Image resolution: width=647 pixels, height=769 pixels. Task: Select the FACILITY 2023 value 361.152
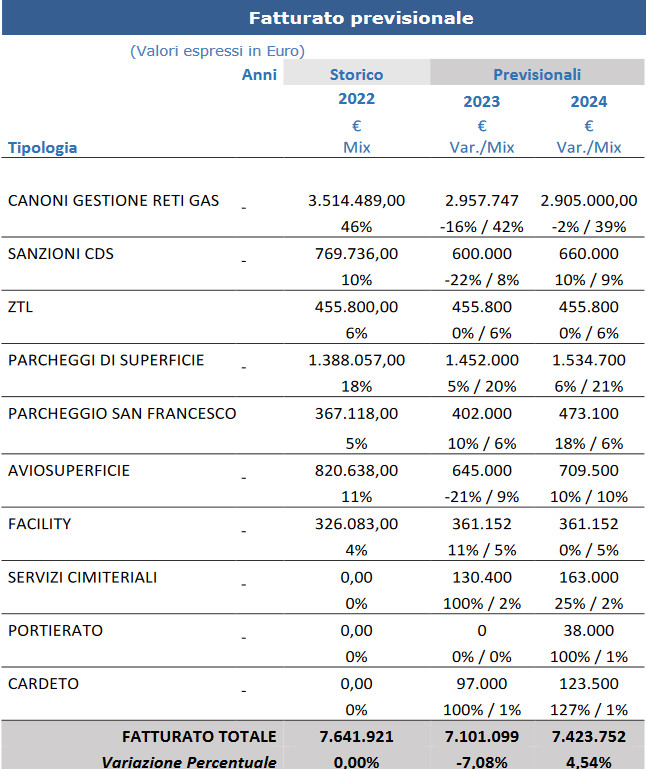point(482,524)
